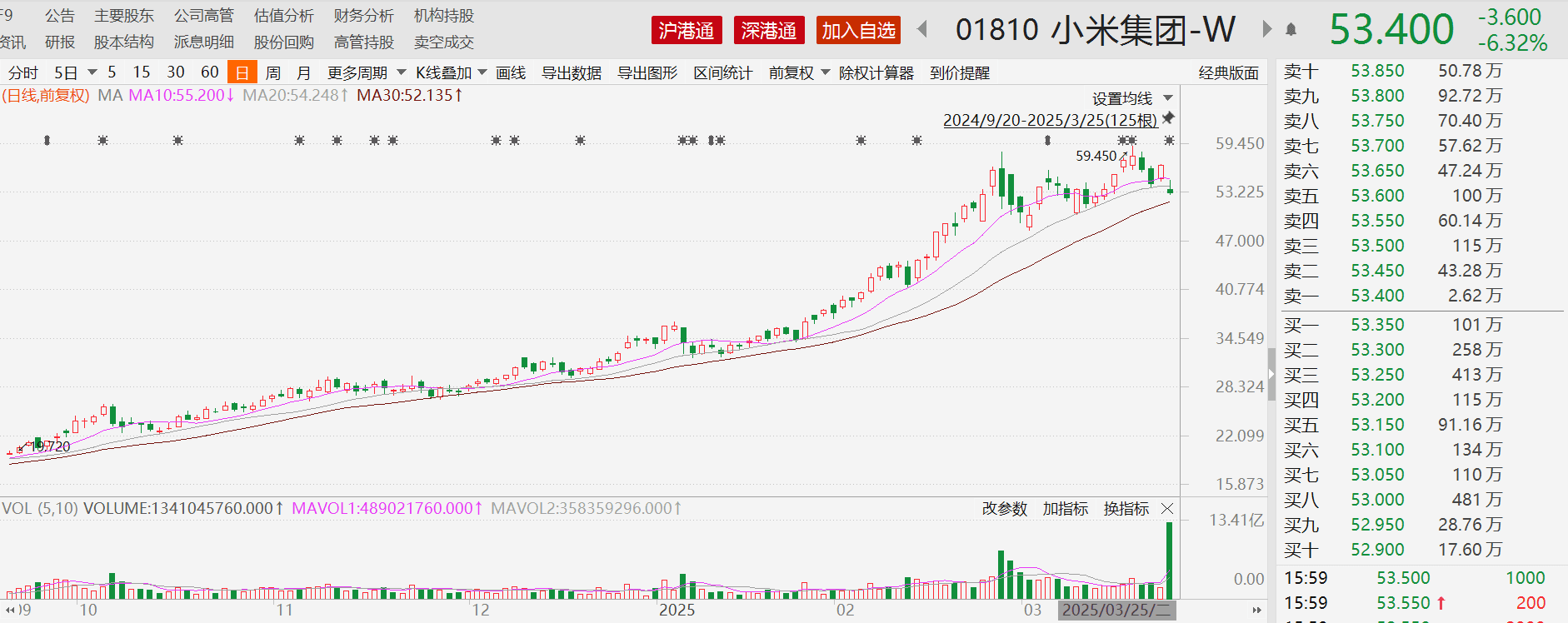This screenshot has width=1568, height=623.
Task: Click the 2025/03/25 date label on axis
Action: 1116,610
